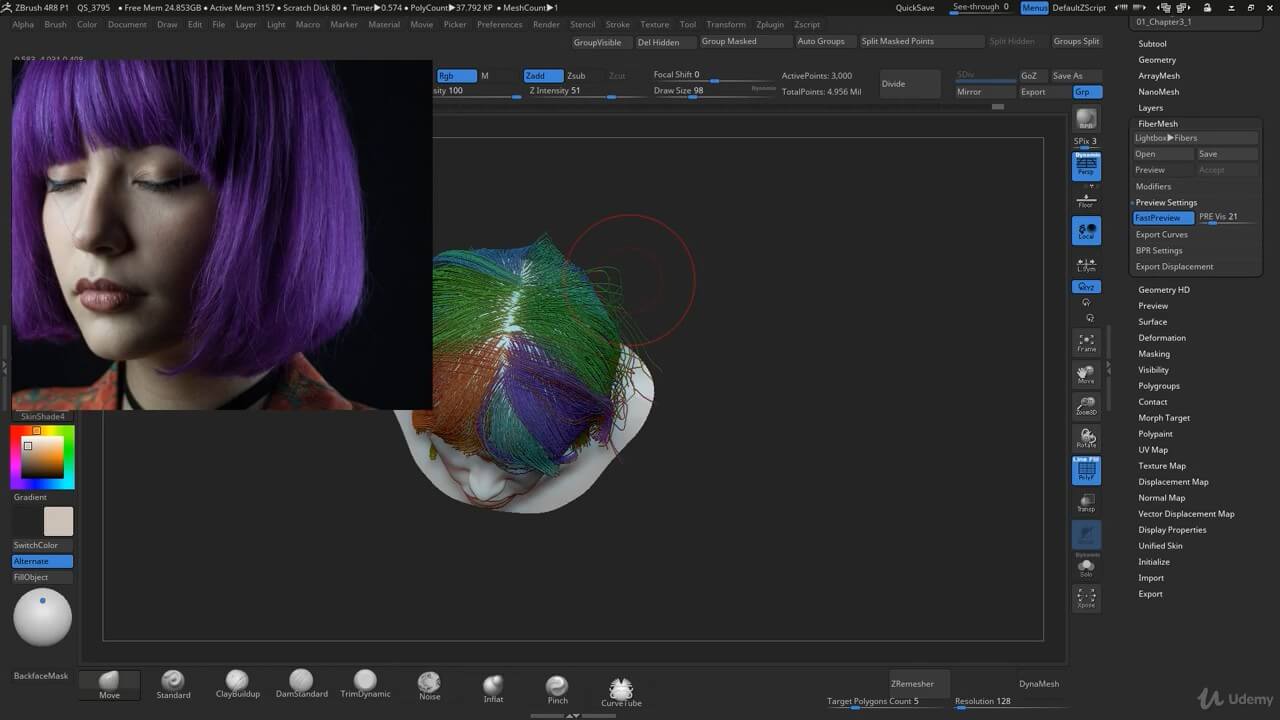Image resolution: width=1280 pixels, height=720 pixels.
Task: Expand the Geometry HD section
Action: click(x=1163, y=290)
